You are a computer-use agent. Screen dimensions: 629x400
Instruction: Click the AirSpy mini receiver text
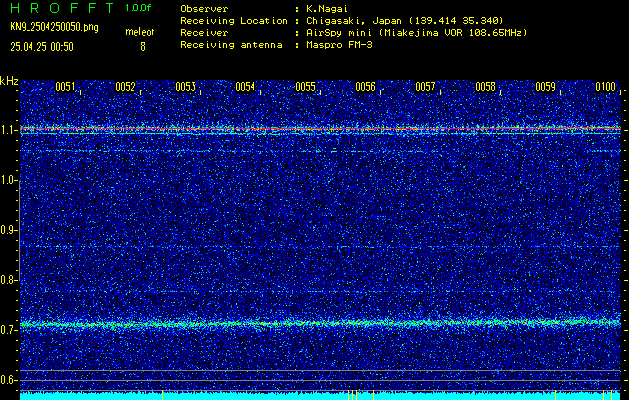point(417,33)
